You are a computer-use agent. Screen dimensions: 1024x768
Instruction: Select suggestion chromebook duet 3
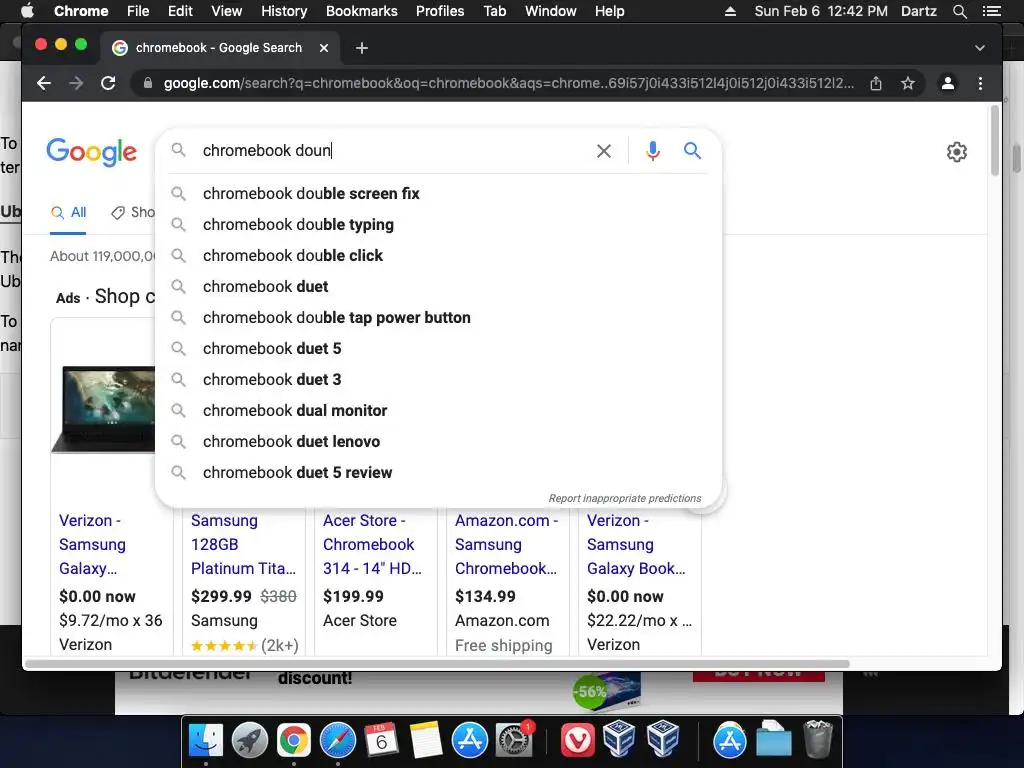pyautogui.click(x=438, y=379)
